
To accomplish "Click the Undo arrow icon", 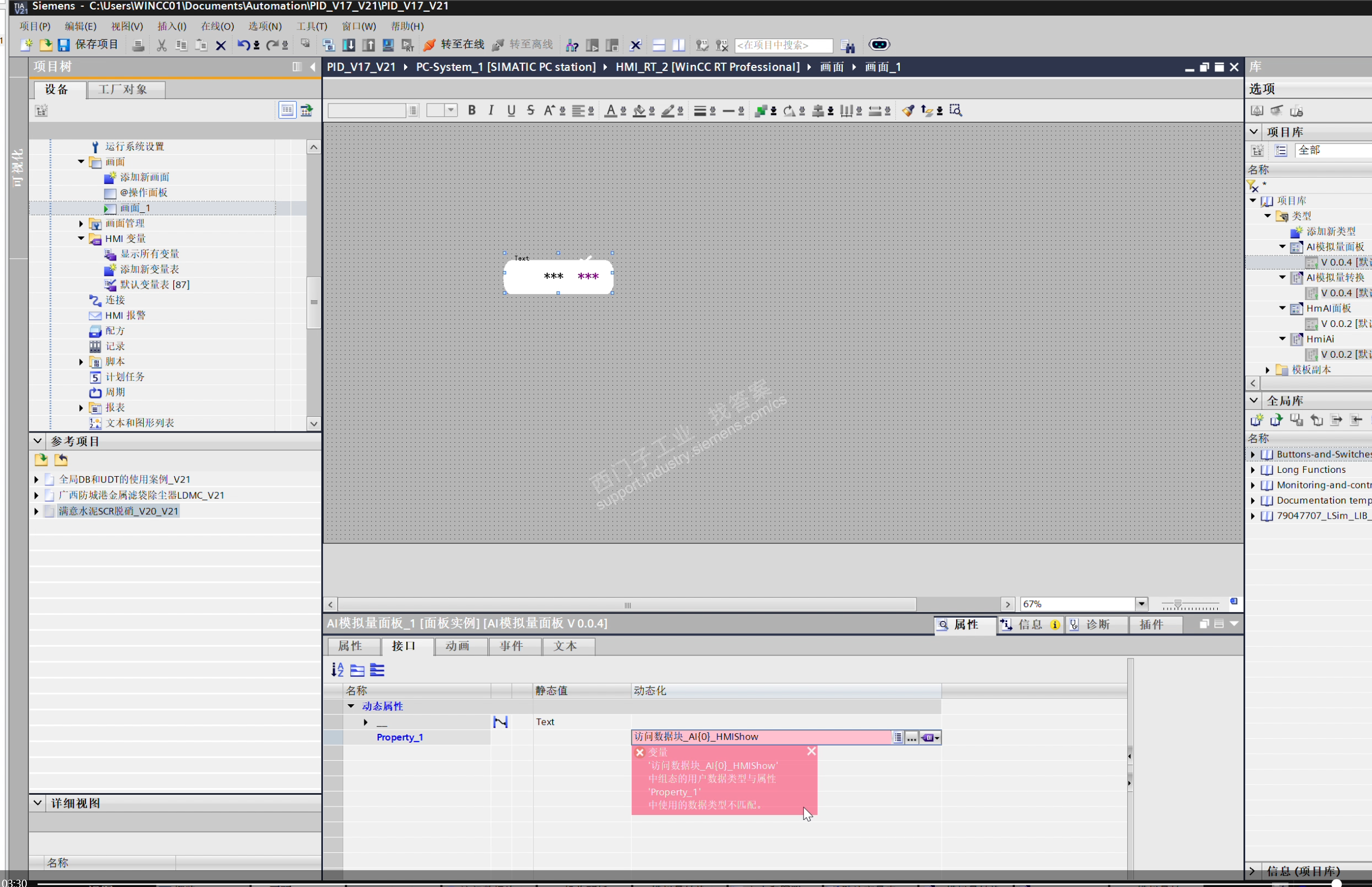I will 243,45.
